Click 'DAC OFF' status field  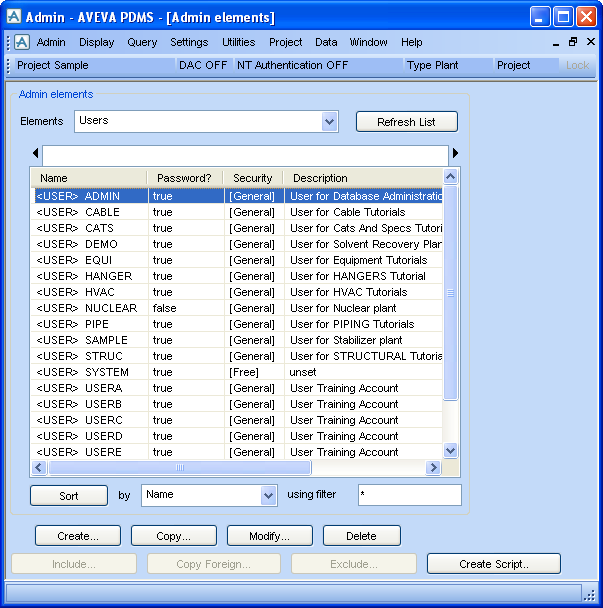tap(204, 65)
